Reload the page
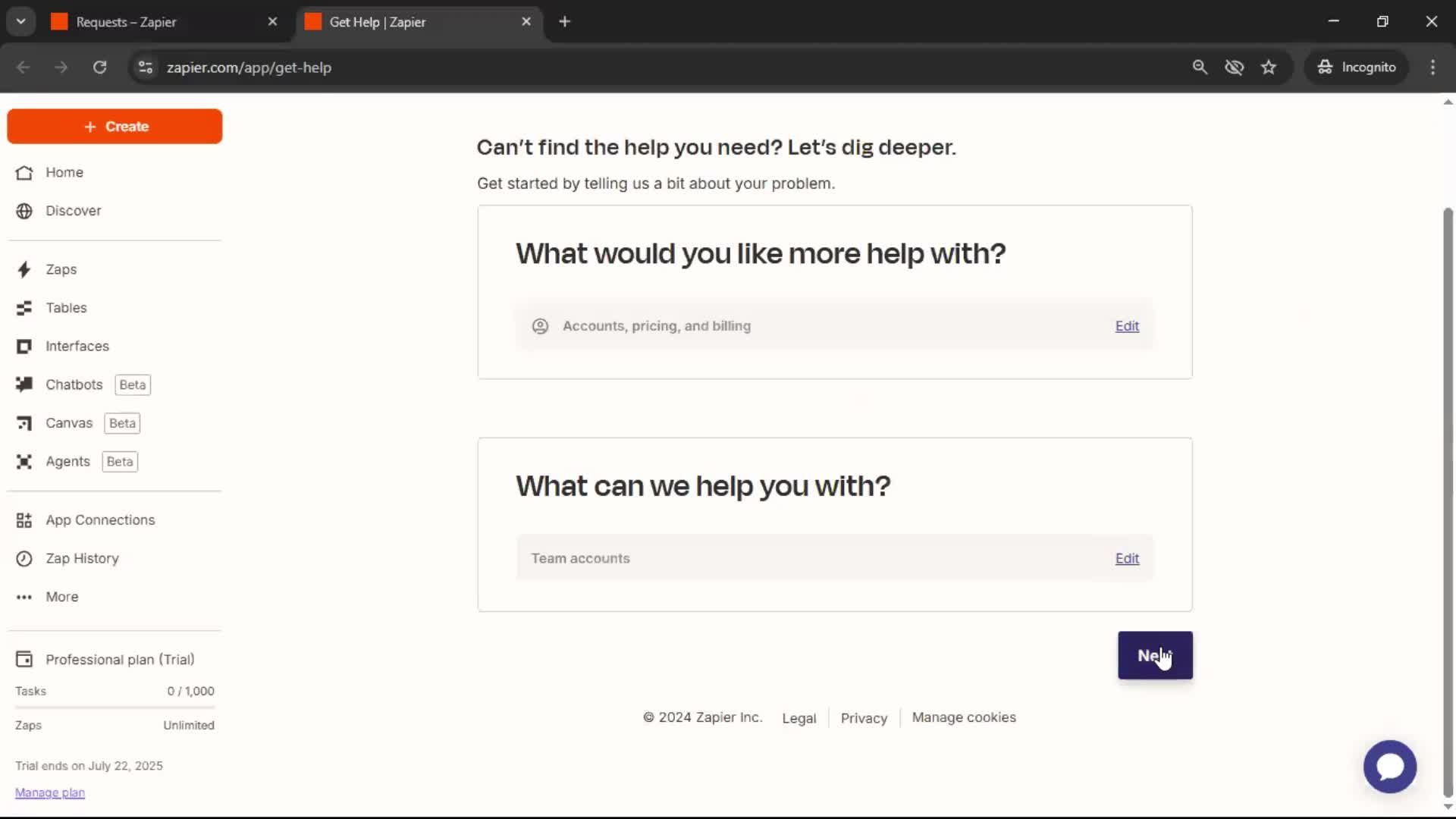This screenshot has height=819, width=1456. click(99, 67)
